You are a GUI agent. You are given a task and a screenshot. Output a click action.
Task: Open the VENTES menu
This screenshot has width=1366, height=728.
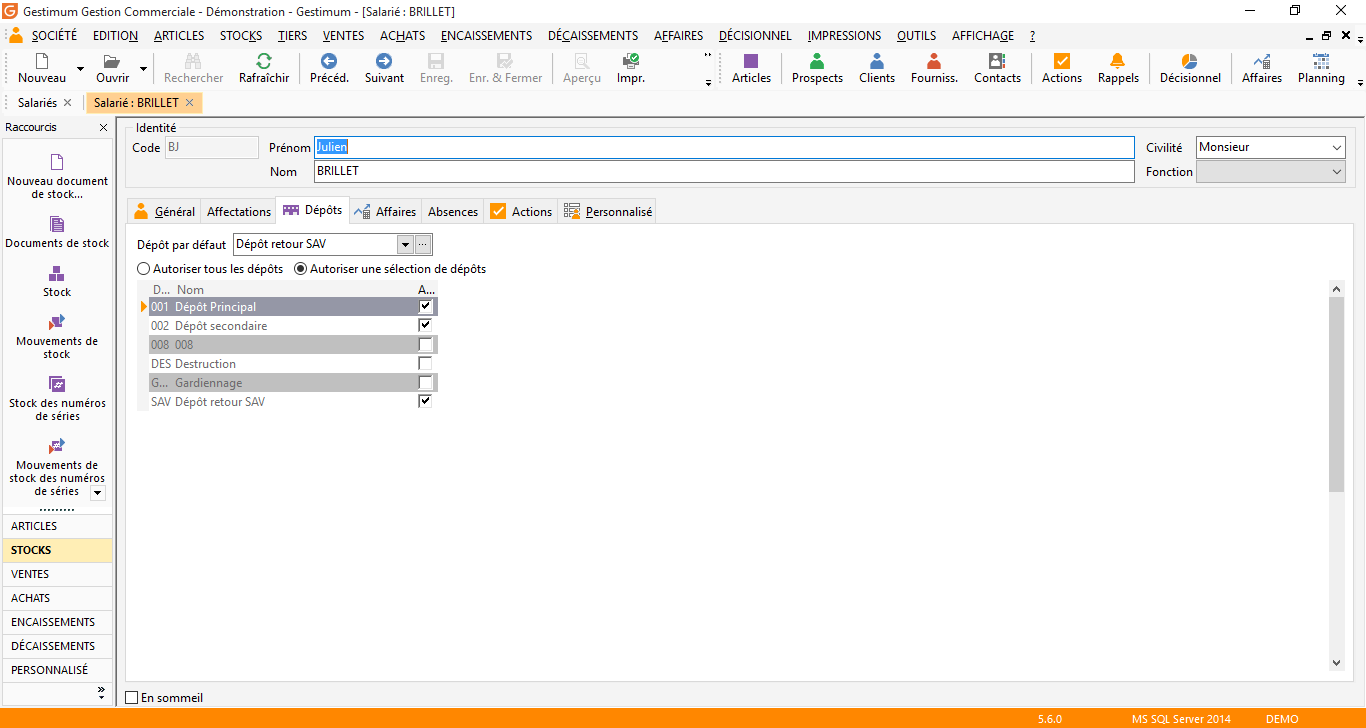point(343,36)
